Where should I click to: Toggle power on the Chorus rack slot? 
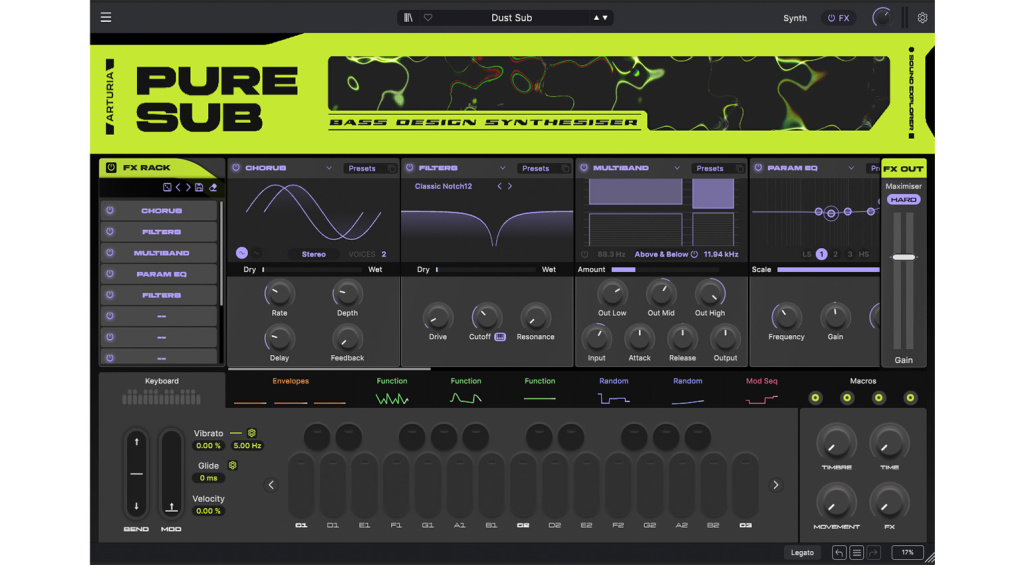tap(110, 210)
